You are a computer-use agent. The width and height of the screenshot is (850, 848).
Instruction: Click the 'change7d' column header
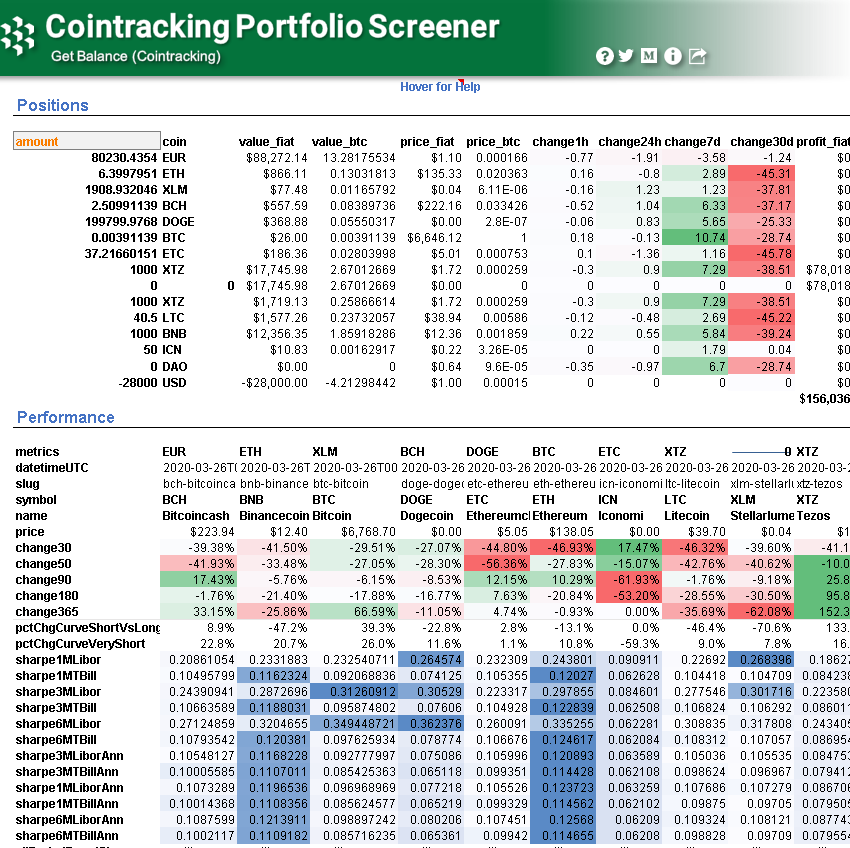tap(692, 142)
